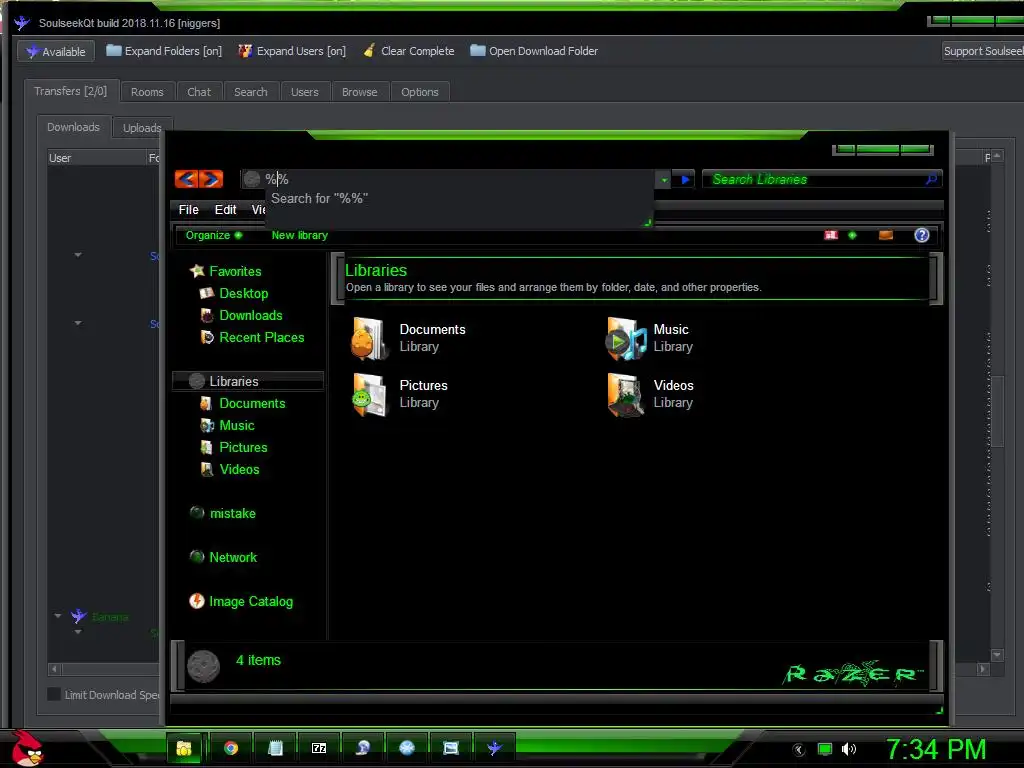Click Soulseek horizontal scrollbar left arrow

coord(55,669)
